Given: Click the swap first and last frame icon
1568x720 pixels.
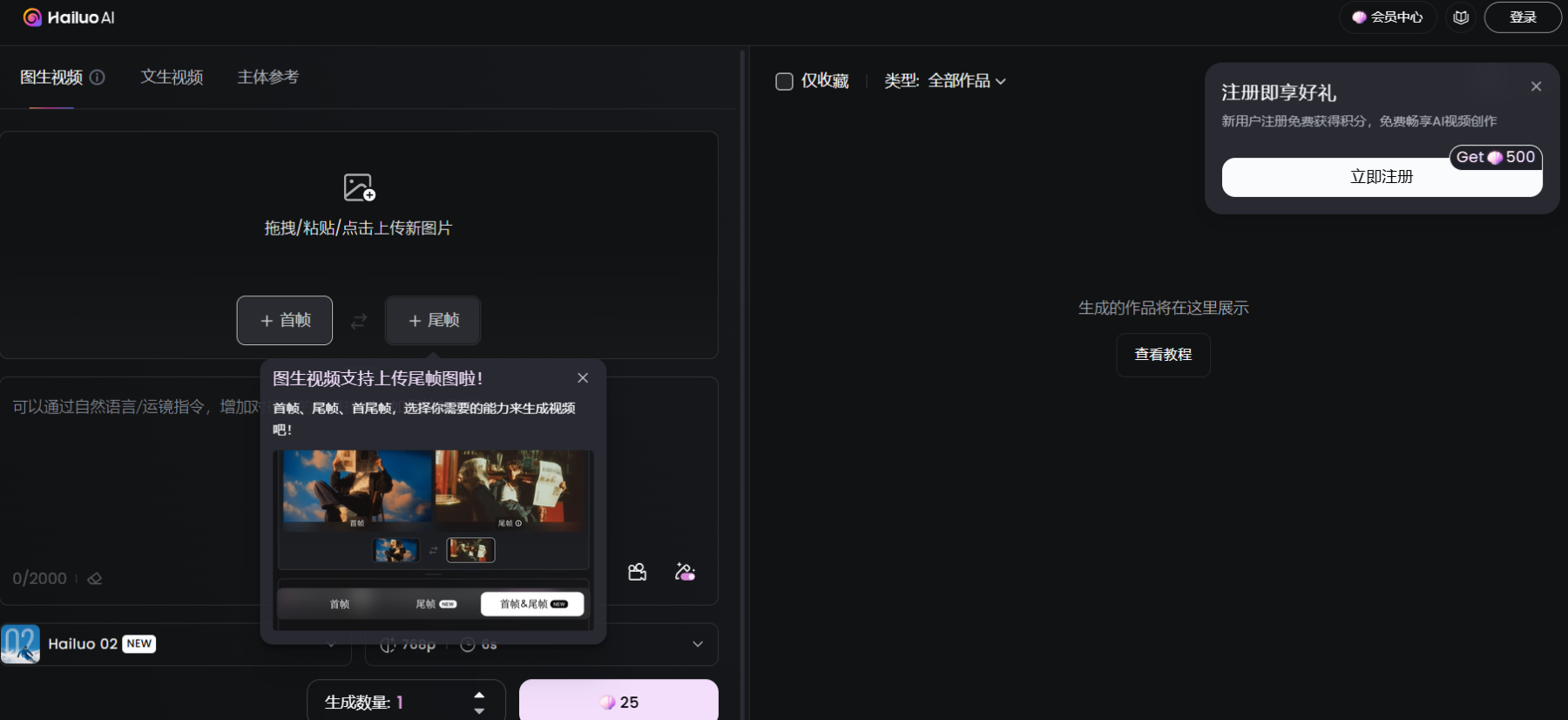Looking at the screenshot, I should coord(359,322).
